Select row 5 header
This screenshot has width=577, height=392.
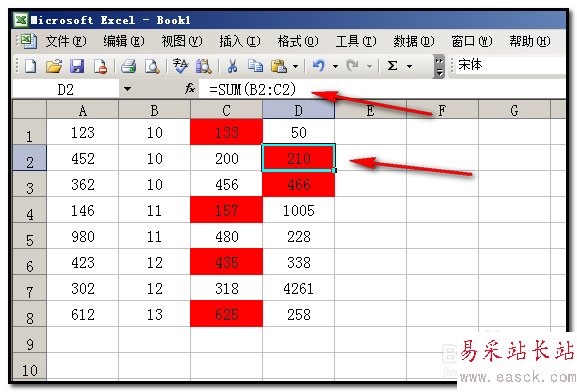29,236
